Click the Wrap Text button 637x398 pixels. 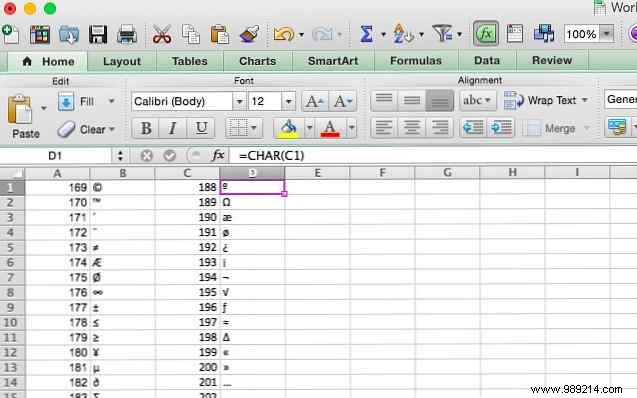pos(546,100)
